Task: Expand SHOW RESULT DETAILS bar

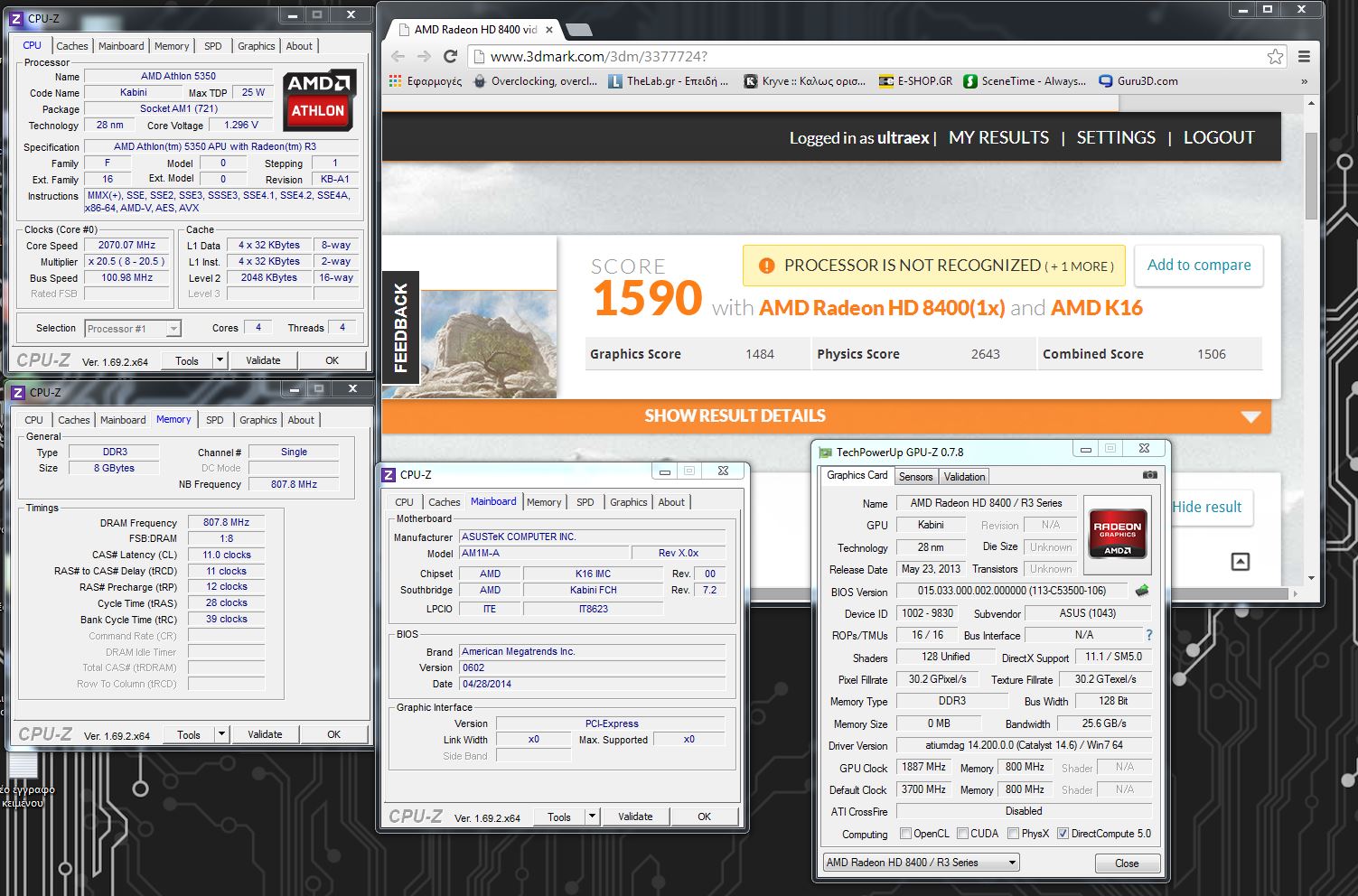Action: tap(826, 416)
